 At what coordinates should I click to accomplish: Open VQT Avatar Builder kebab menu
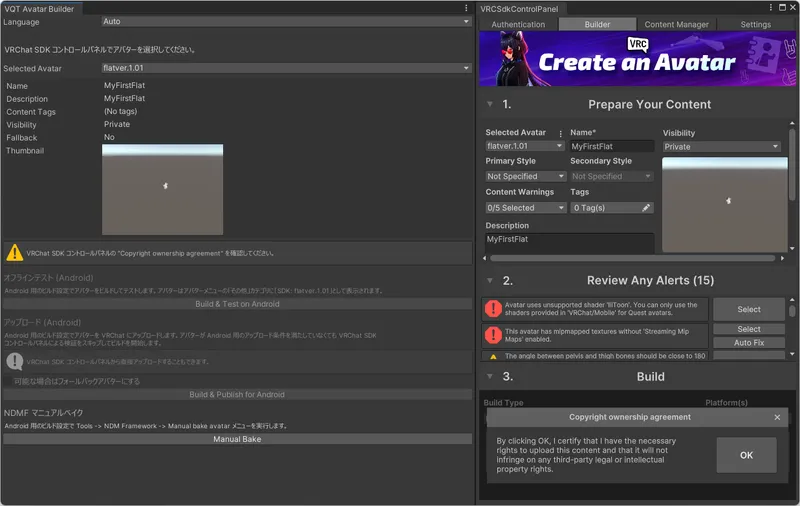tap(466, 8)
